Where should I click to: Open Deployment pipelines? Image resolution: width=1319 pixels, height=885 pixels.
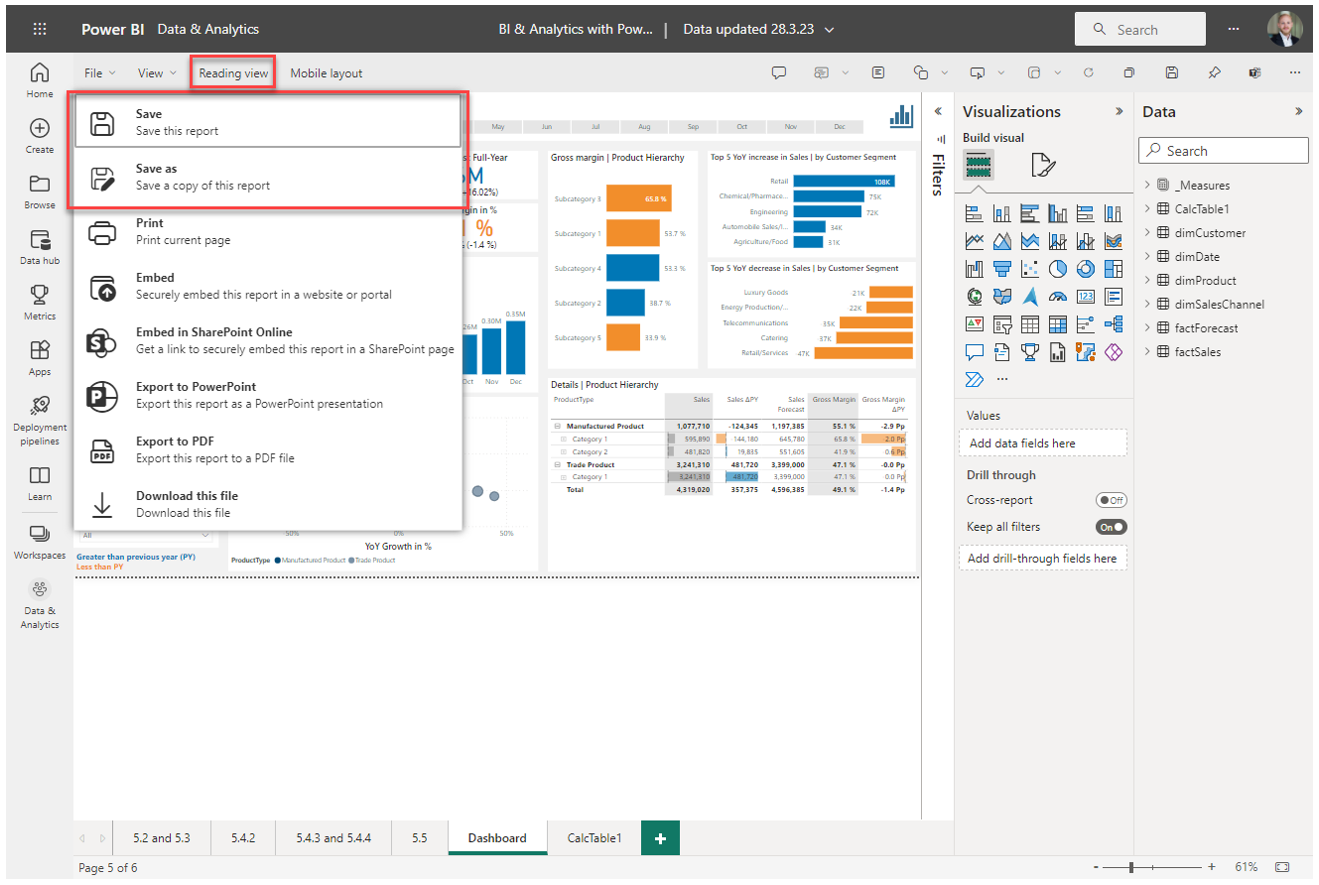click(x=40, y=420)
